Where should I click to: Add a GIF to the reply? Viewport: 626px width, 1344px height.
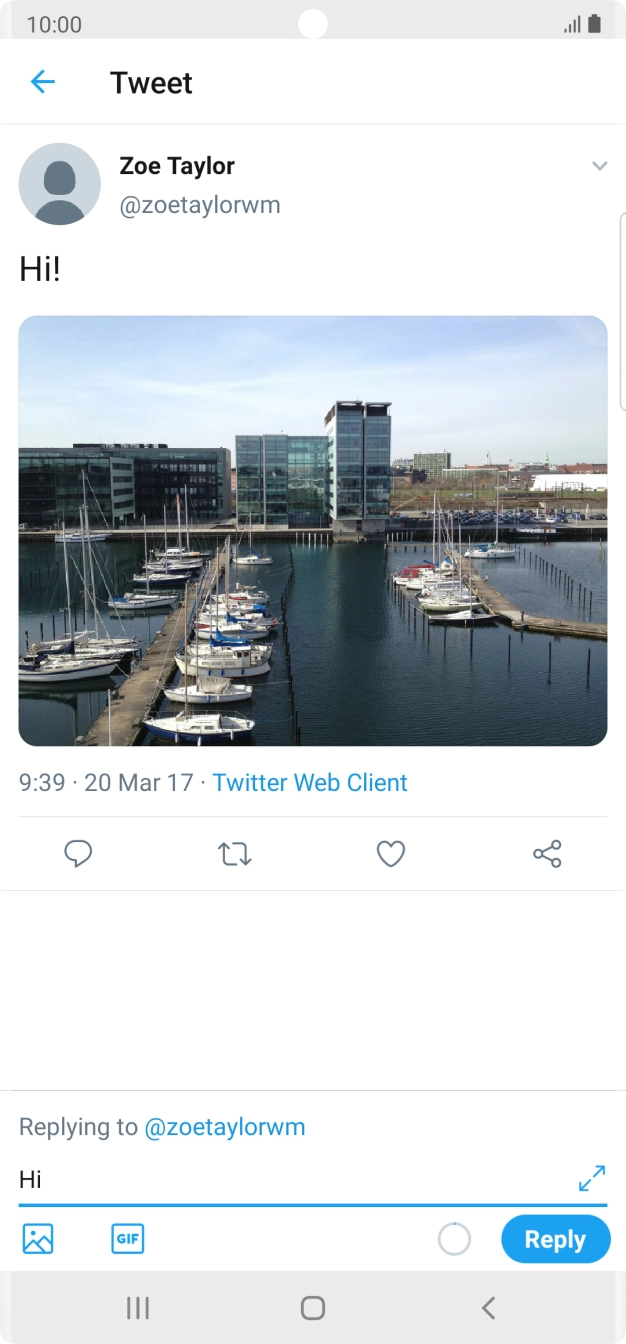click(x=128, y=1239)
